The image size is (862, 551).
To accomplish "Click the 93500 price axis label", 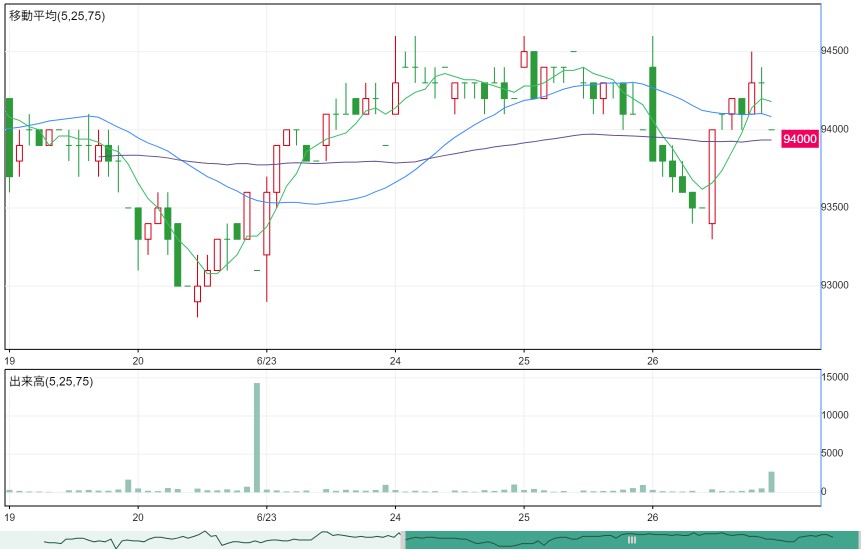I will [835, 207].
